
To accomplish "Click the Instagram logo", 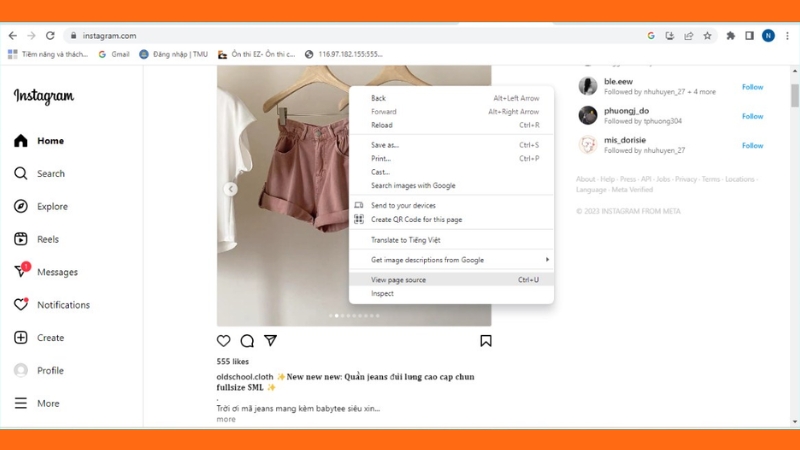I will click(x=44, y=96).
